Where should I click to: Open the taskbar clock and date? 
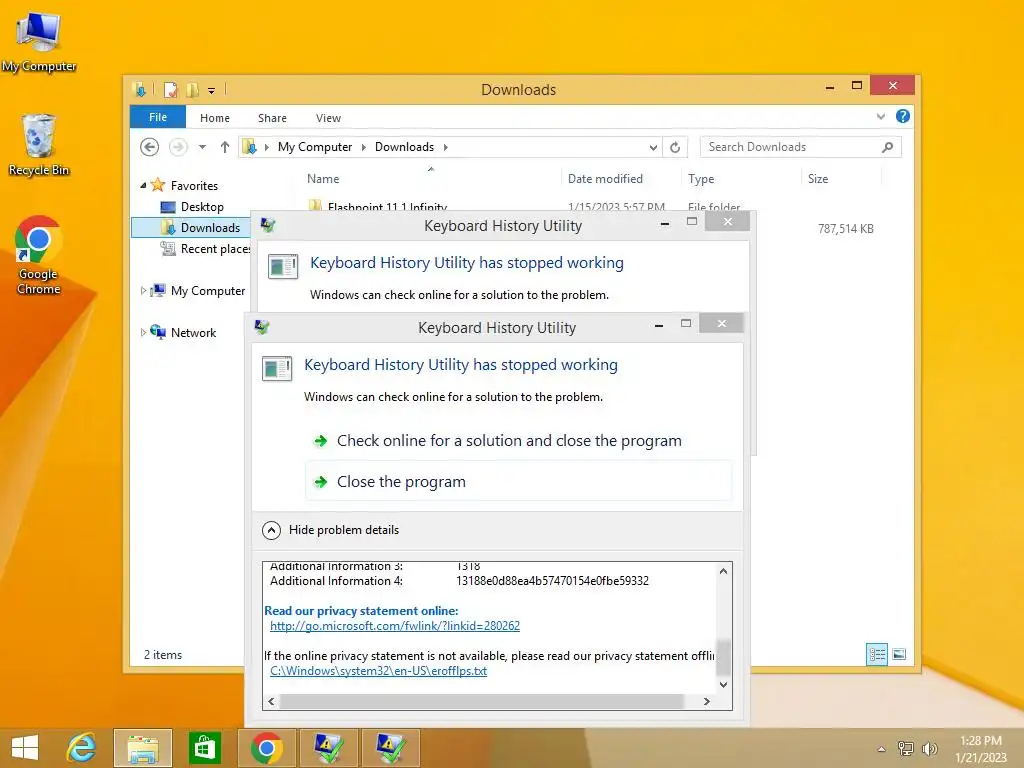pyautogui.click(x=981, y=749)
